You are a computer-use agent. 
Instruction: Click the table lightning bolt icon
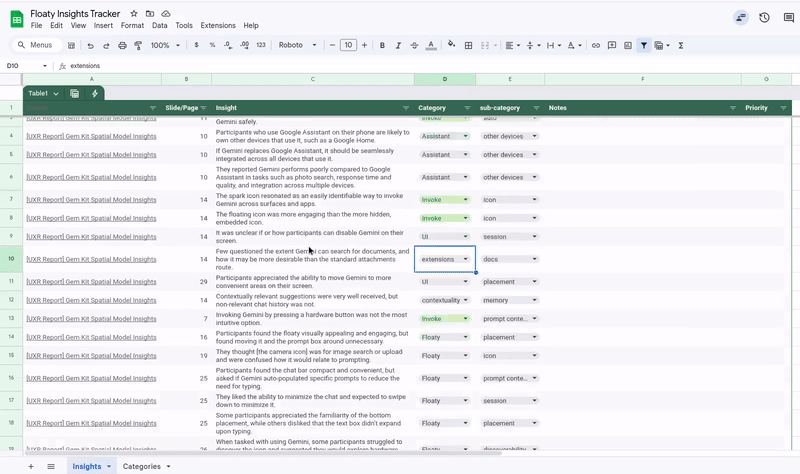(95, 93)
